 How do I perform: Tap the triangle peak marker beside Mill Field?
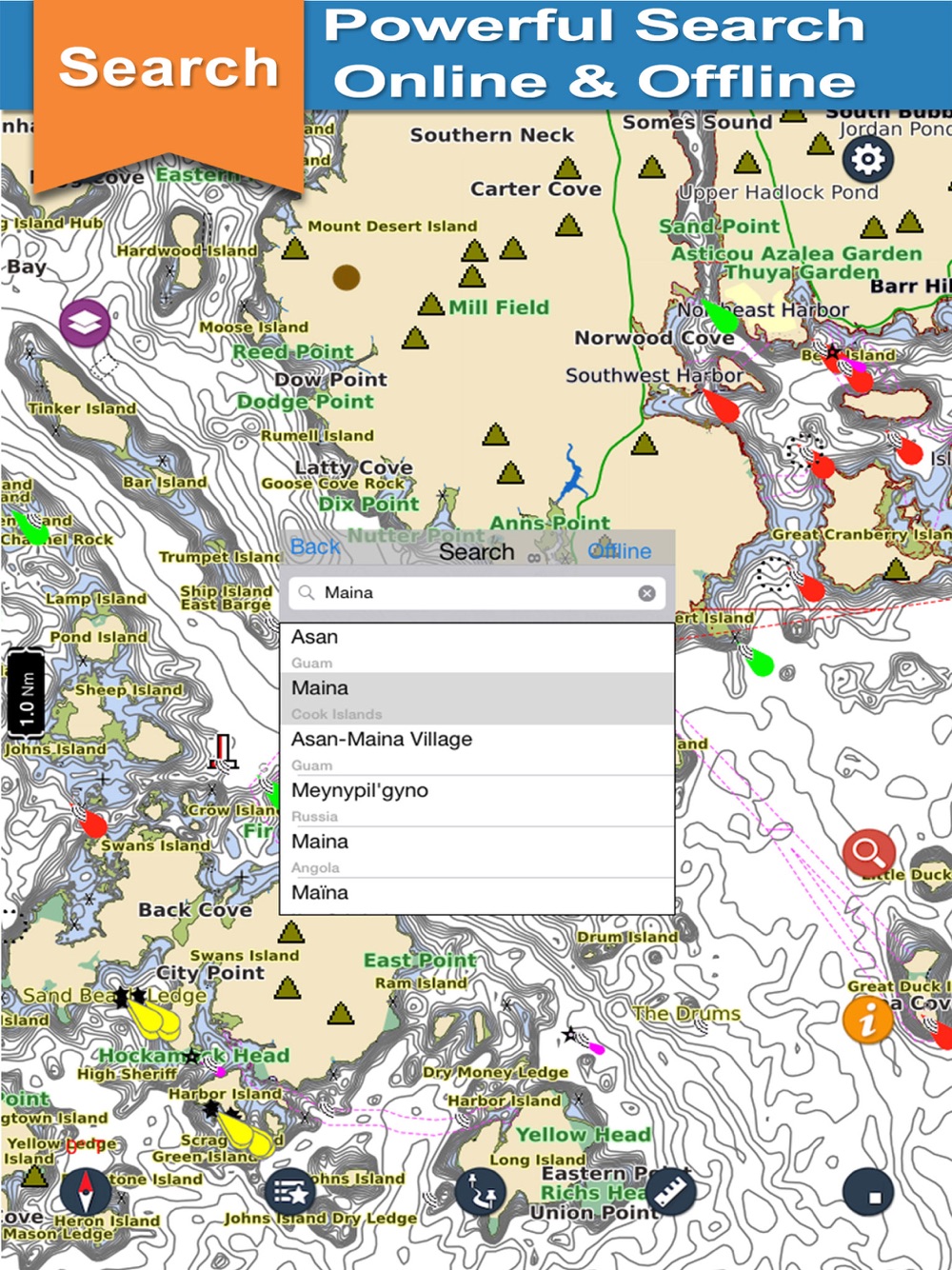click(x=431, y=306)
